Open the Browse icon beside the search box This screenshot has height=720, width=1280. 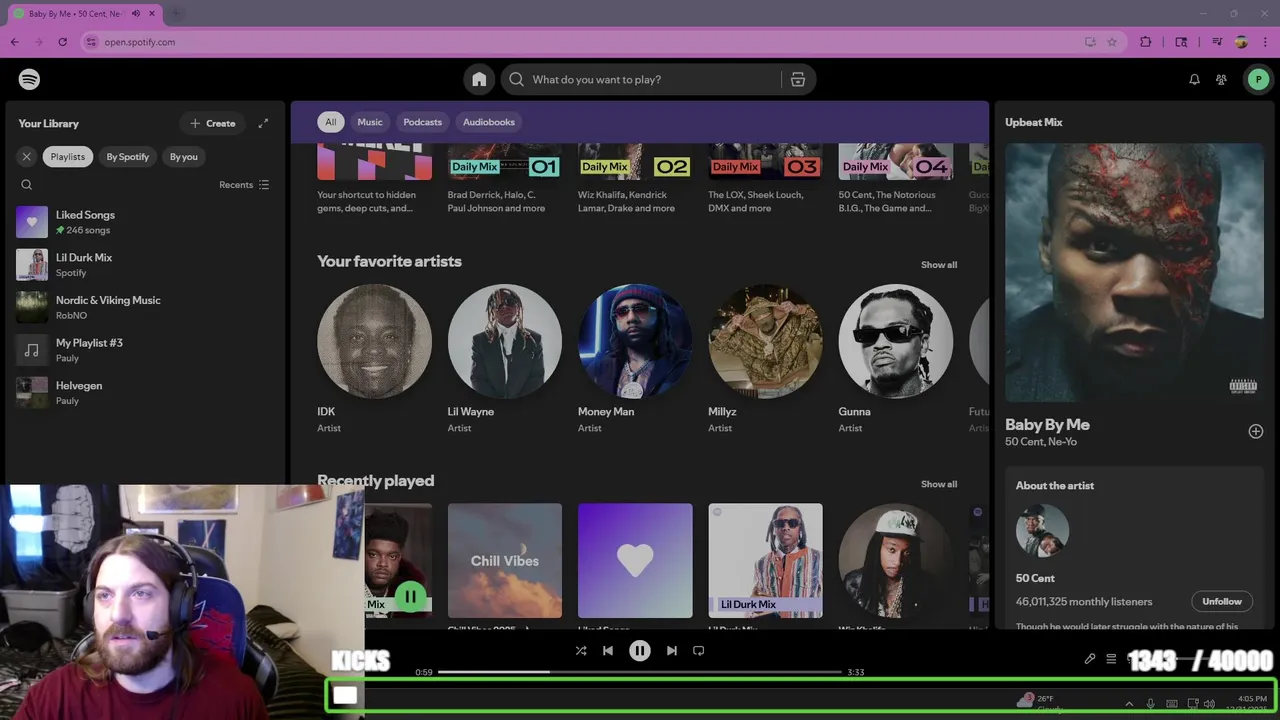[798, 80]
